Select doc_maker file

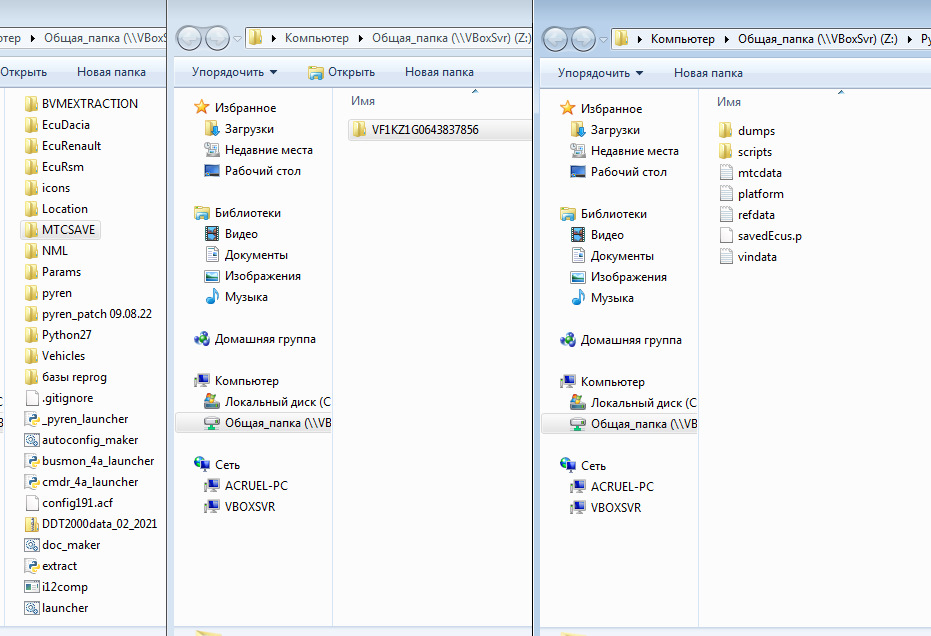(x=62, y=545)
